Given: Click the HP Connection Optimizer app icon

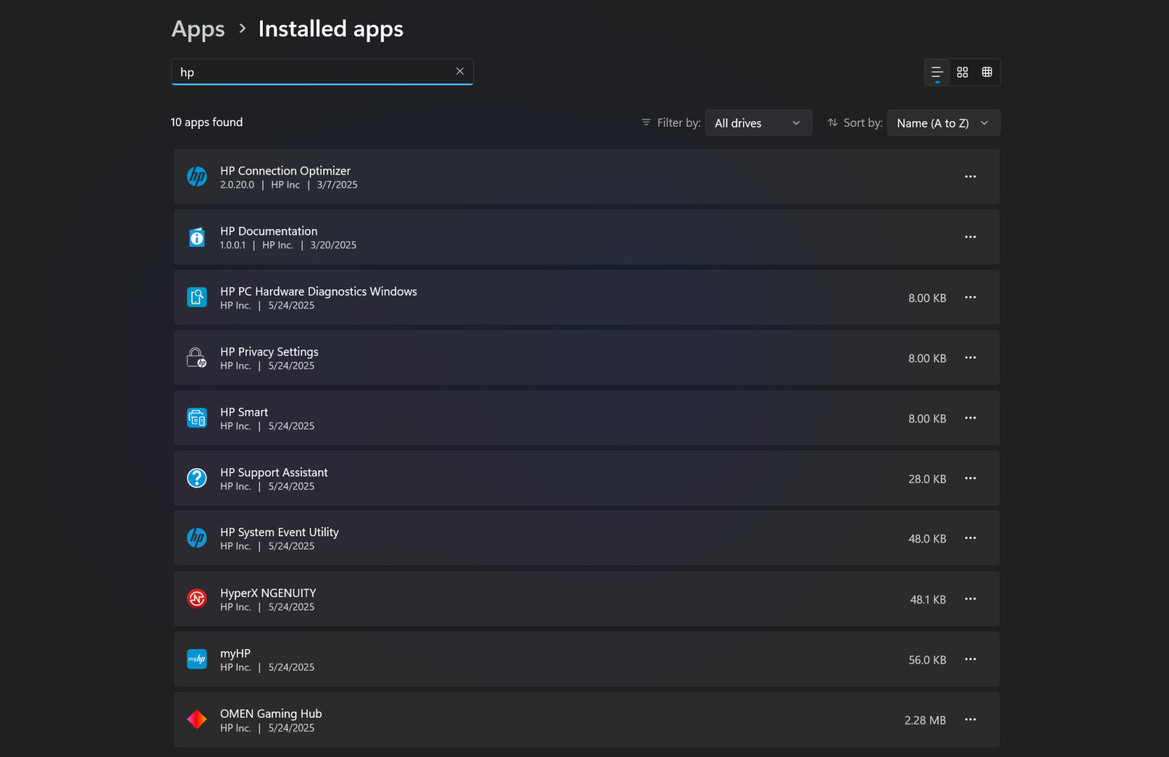Looking at the screenshot, I should click(x=197, y=177).
